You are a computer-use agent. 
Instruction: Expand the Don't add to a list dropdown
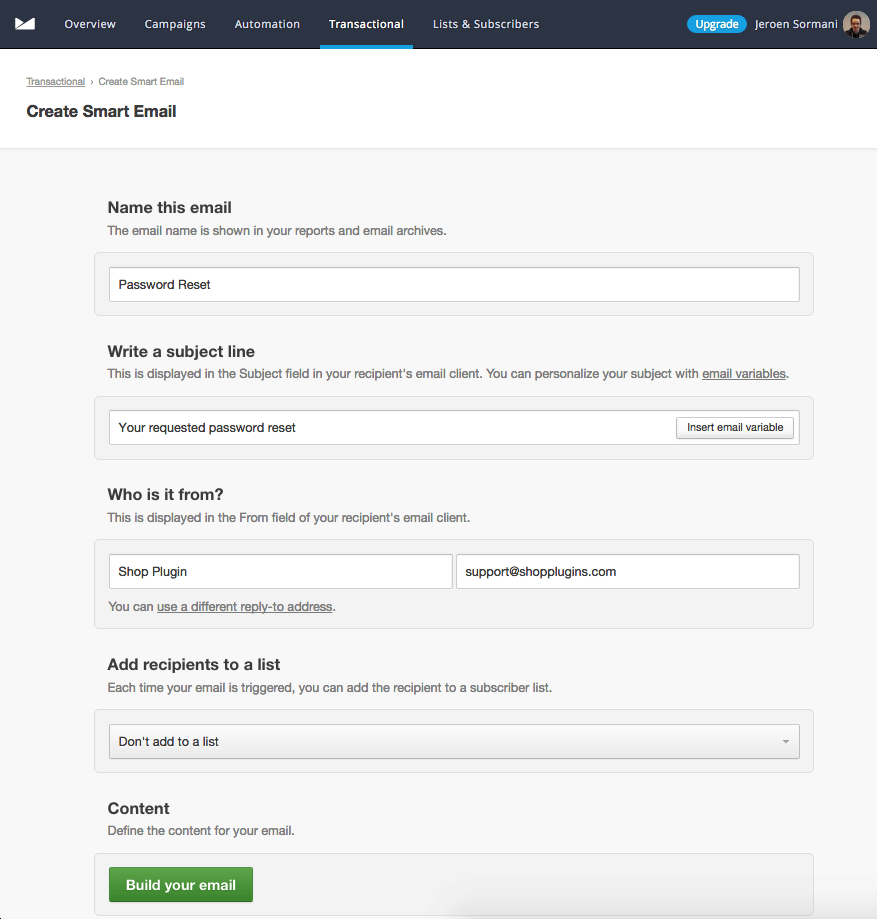[454, 741]
